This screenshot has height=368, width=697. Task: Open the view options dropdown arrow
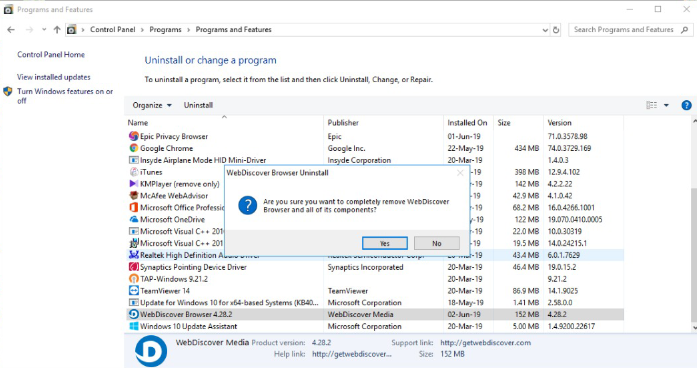point(666,105)
